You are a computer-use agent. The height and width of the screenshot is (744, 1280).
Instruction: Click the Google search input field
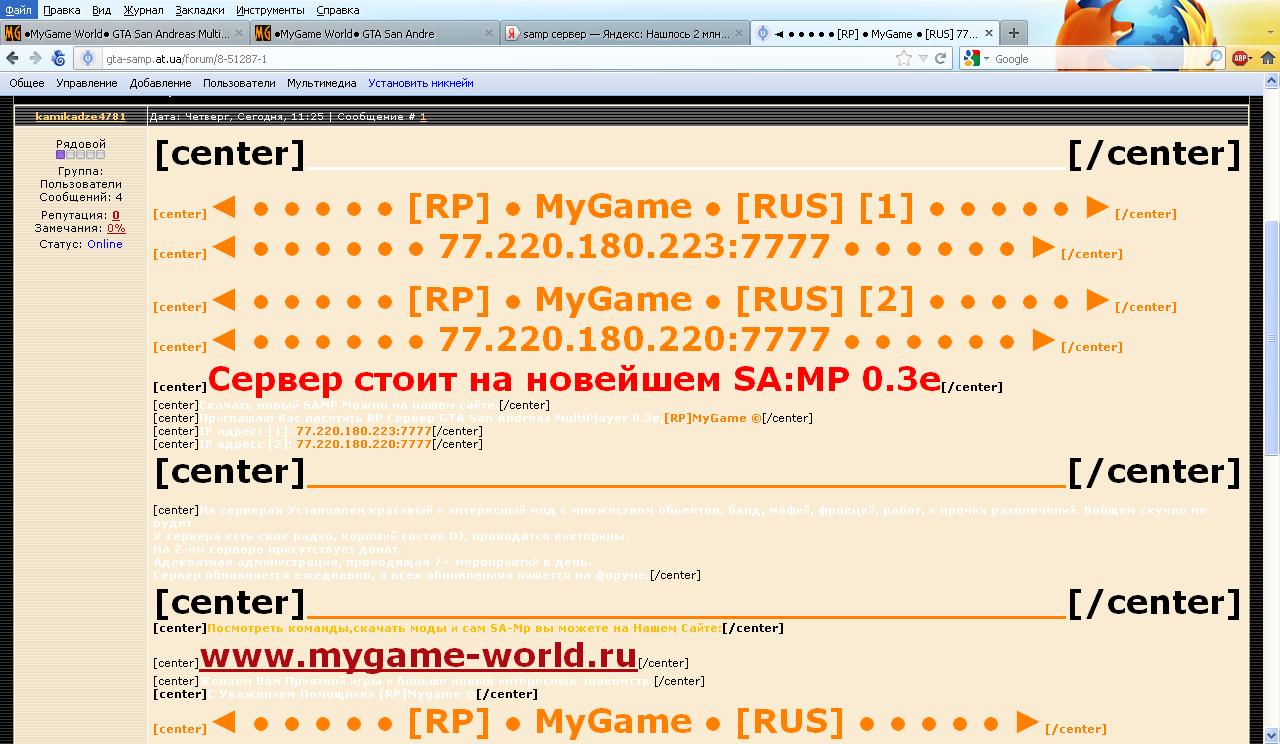(x=1098, y=59)
